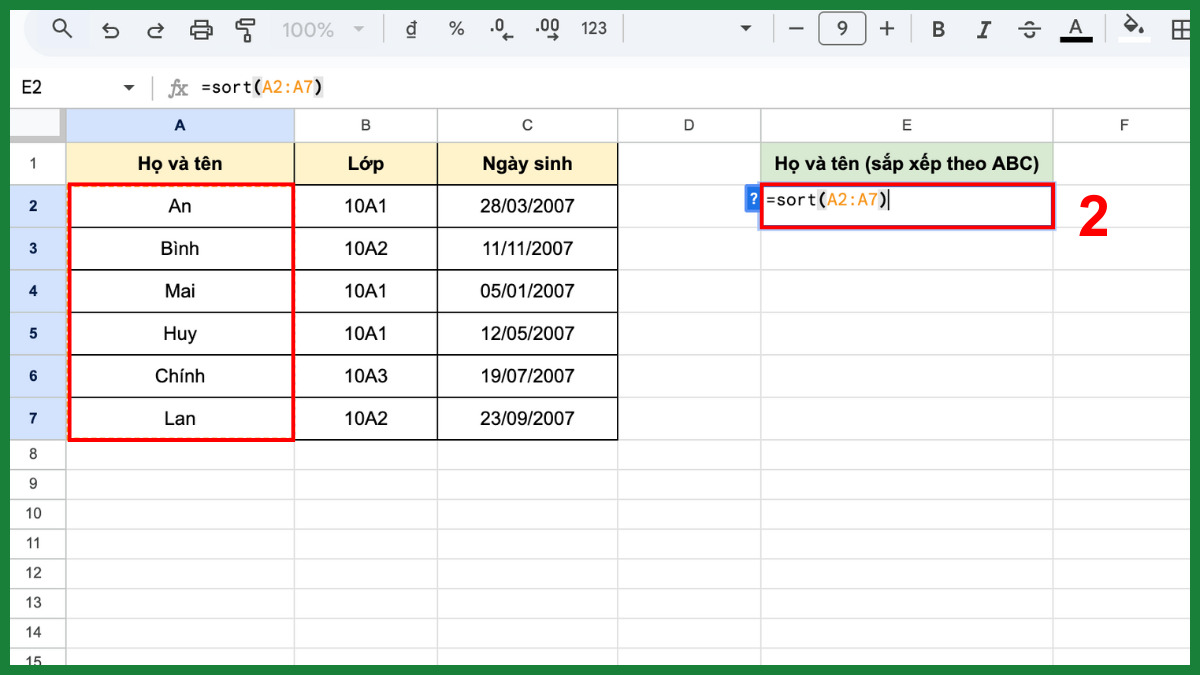
Task: Open the name box dropdown
Action: tap(128, 87)
